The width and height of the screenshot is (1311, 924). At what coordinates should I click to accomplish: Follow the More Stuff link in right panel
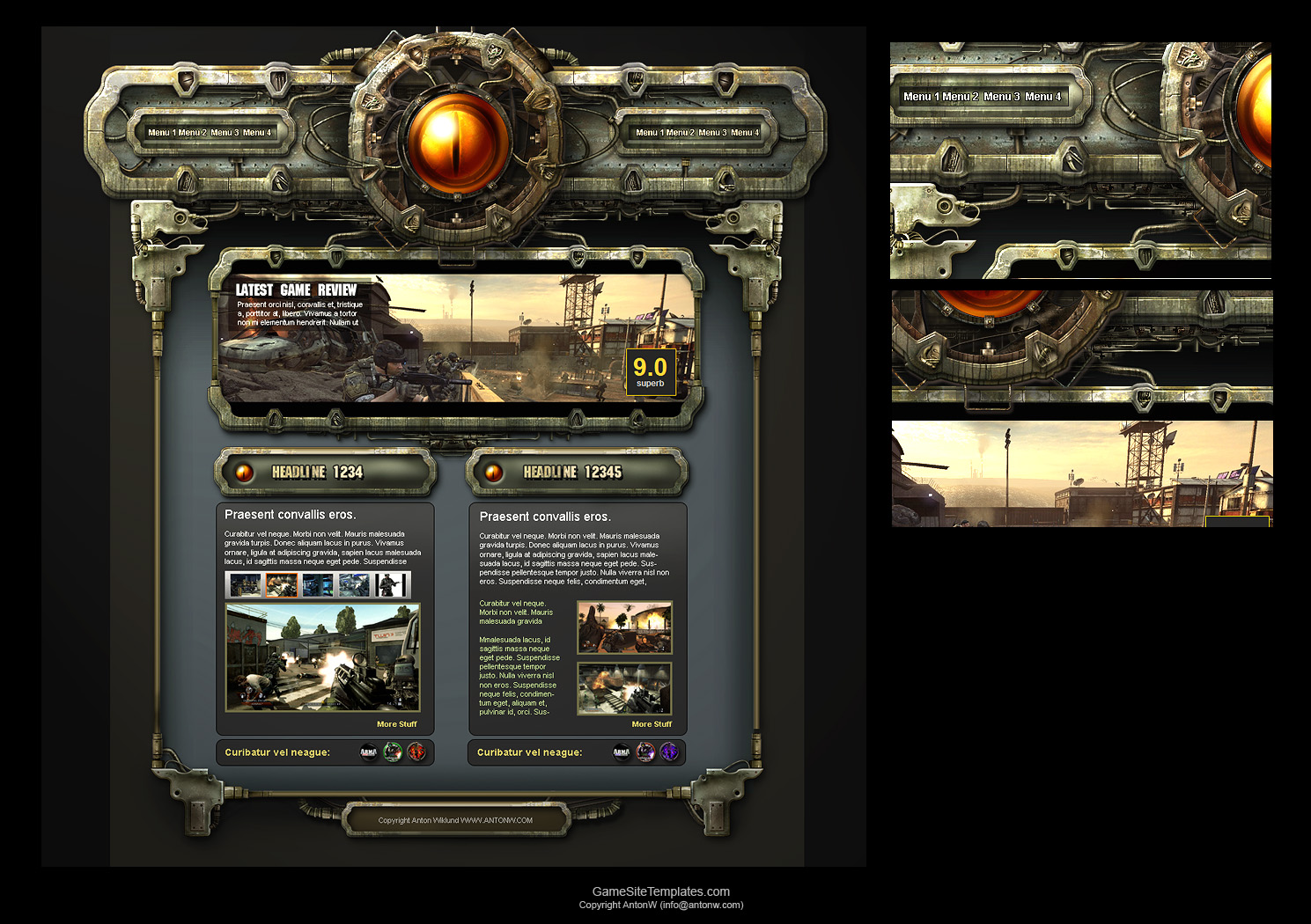(x=651, y=724)
